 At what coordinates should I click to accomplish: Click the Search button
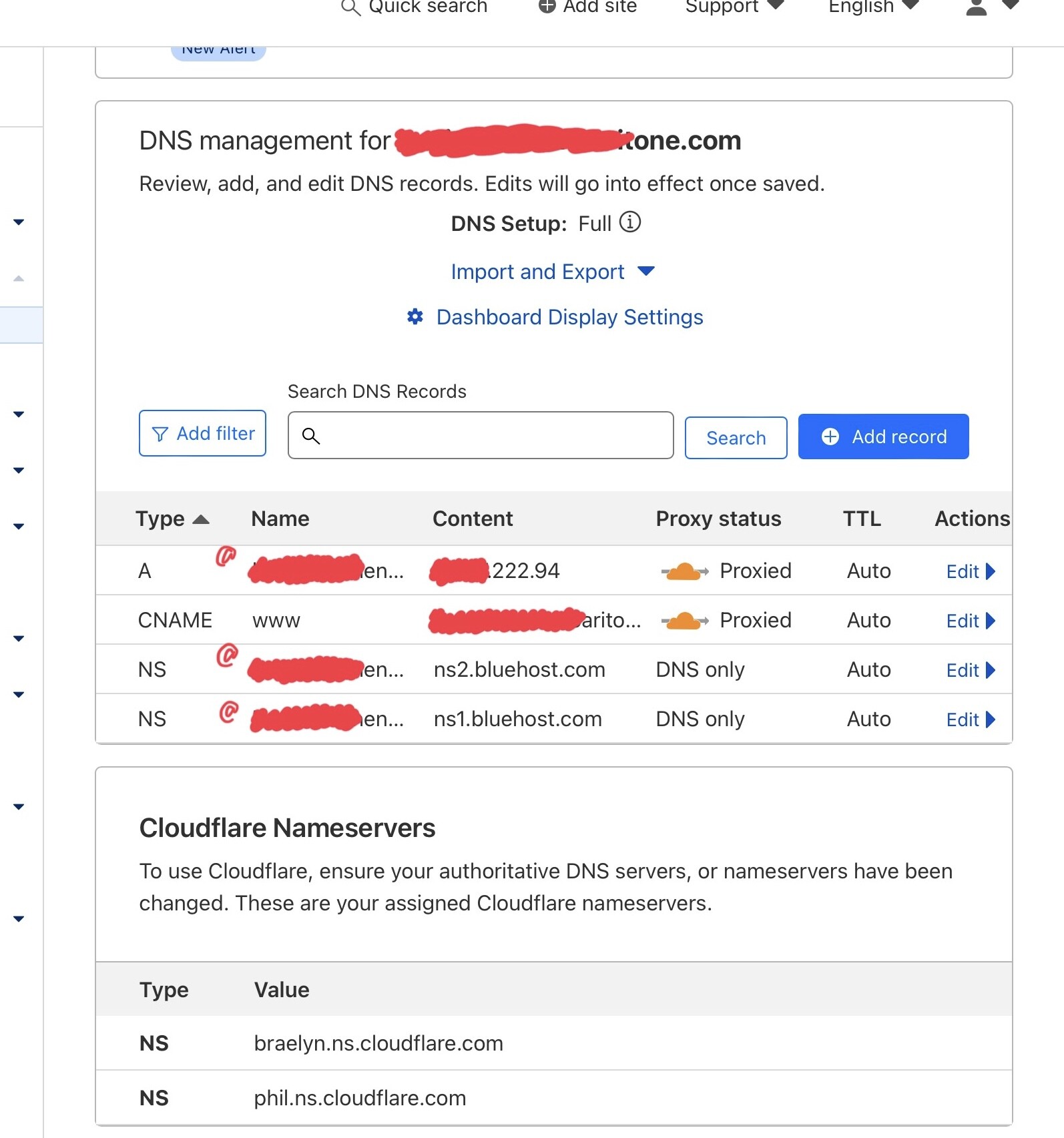[x=736, y=438]
